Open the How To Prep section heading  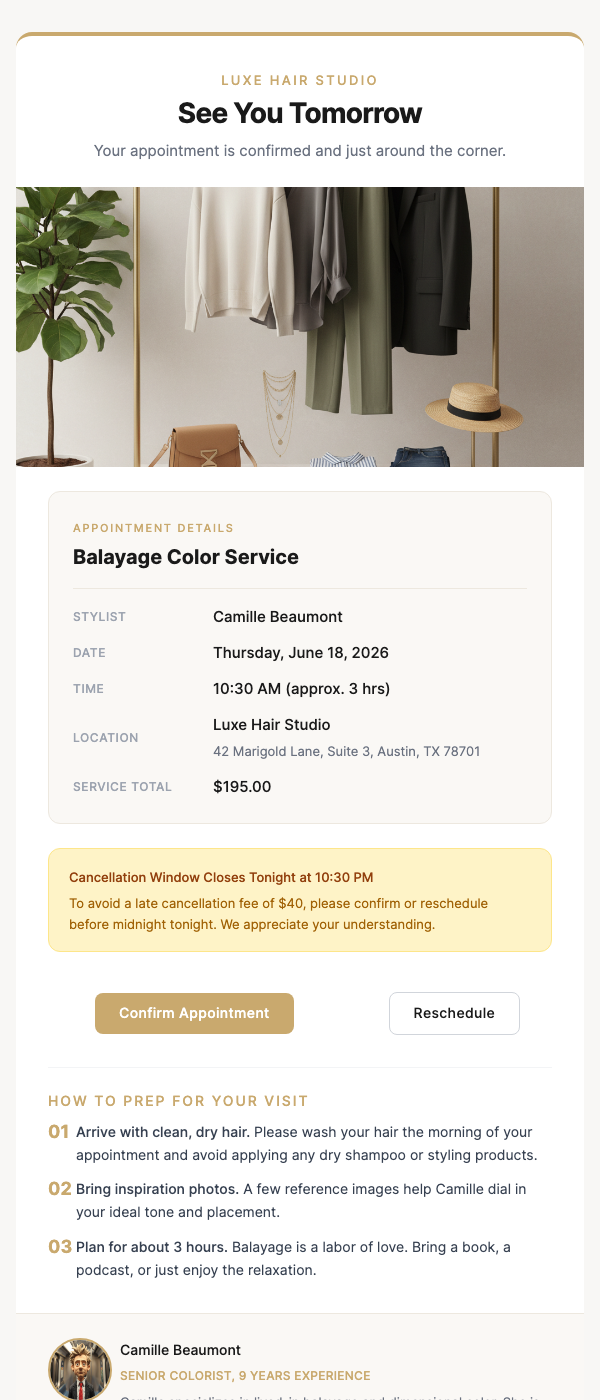pyautogui.click(x=177, y=1100)
